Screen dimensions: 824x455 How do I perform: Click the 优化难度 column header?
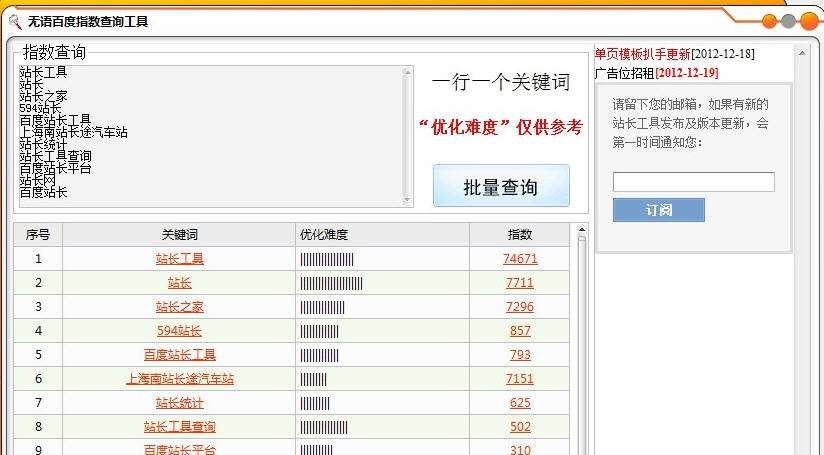pyautogui.click(x=383, y=234)
